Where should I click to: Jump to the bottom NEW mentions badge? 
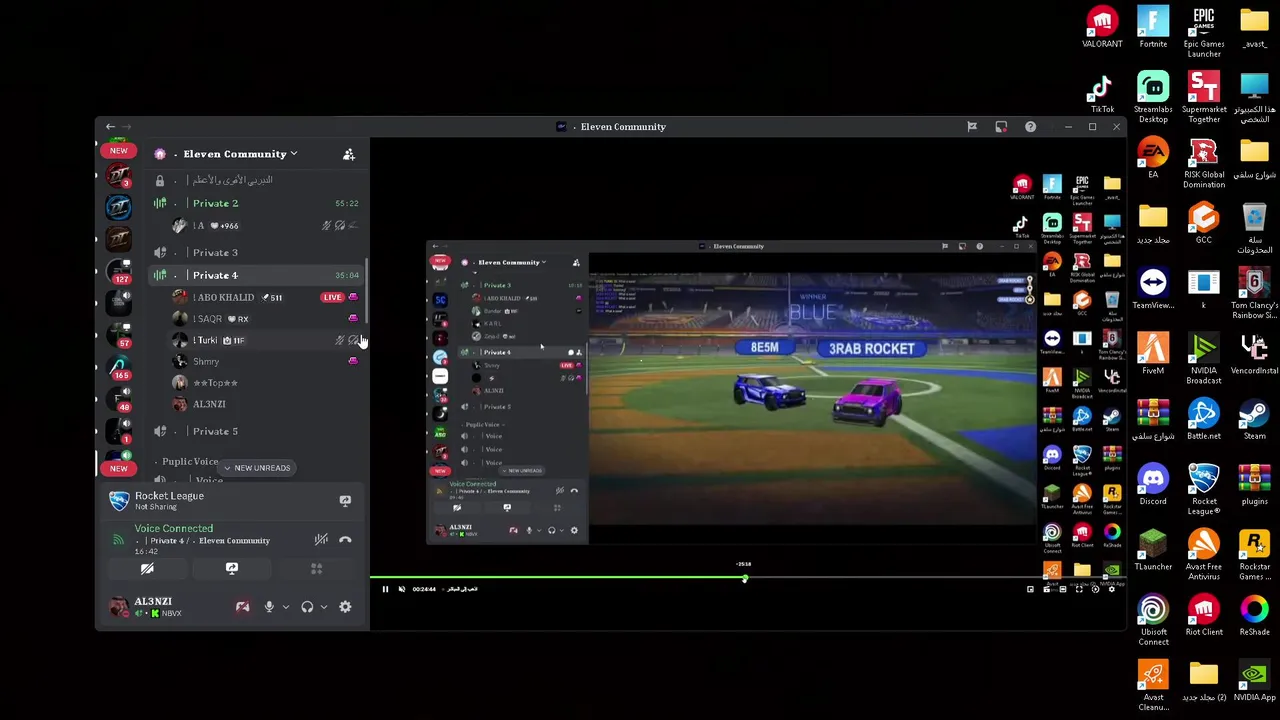click(119, 468)
